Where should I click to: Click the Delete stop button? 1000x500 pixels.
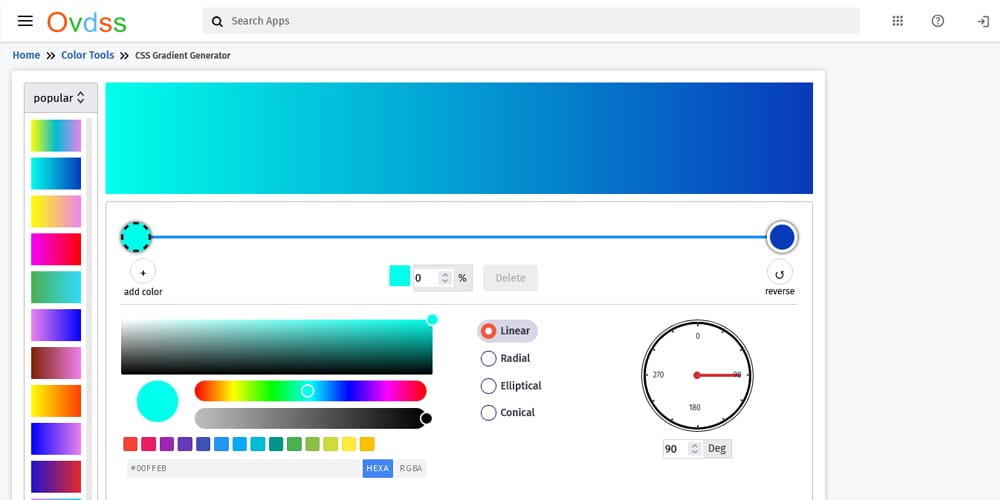point(510,278)
